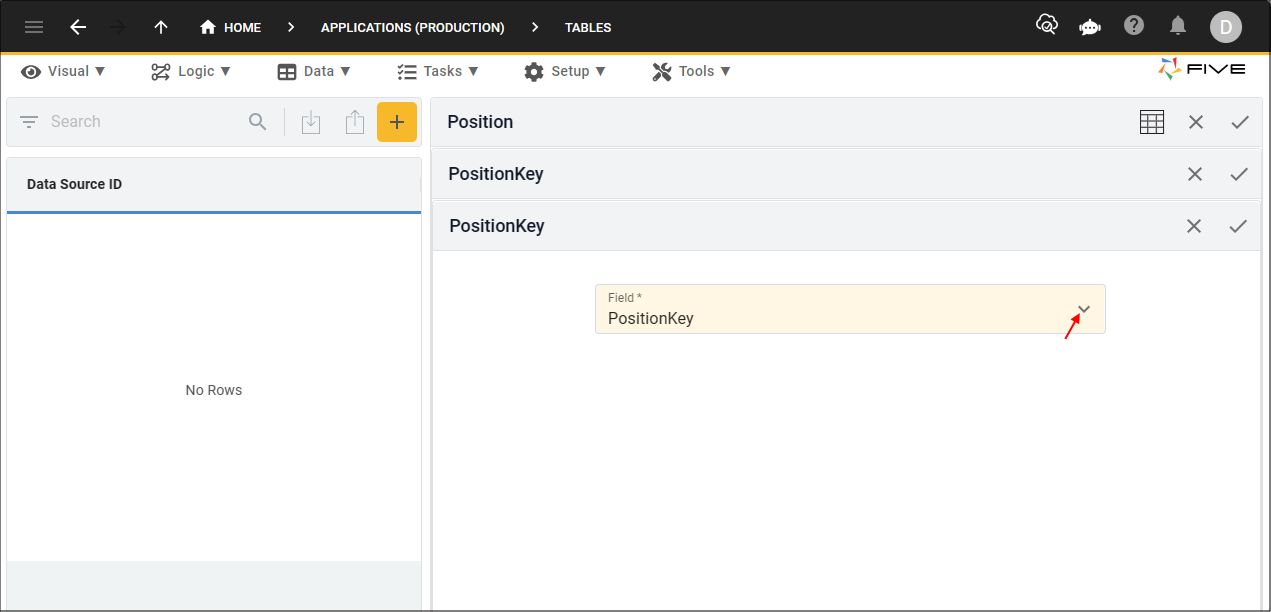Click the filter icon beside search
The width and height of the screenshot is (1271, 612).
pyautogui.click(x=28, y=121)
